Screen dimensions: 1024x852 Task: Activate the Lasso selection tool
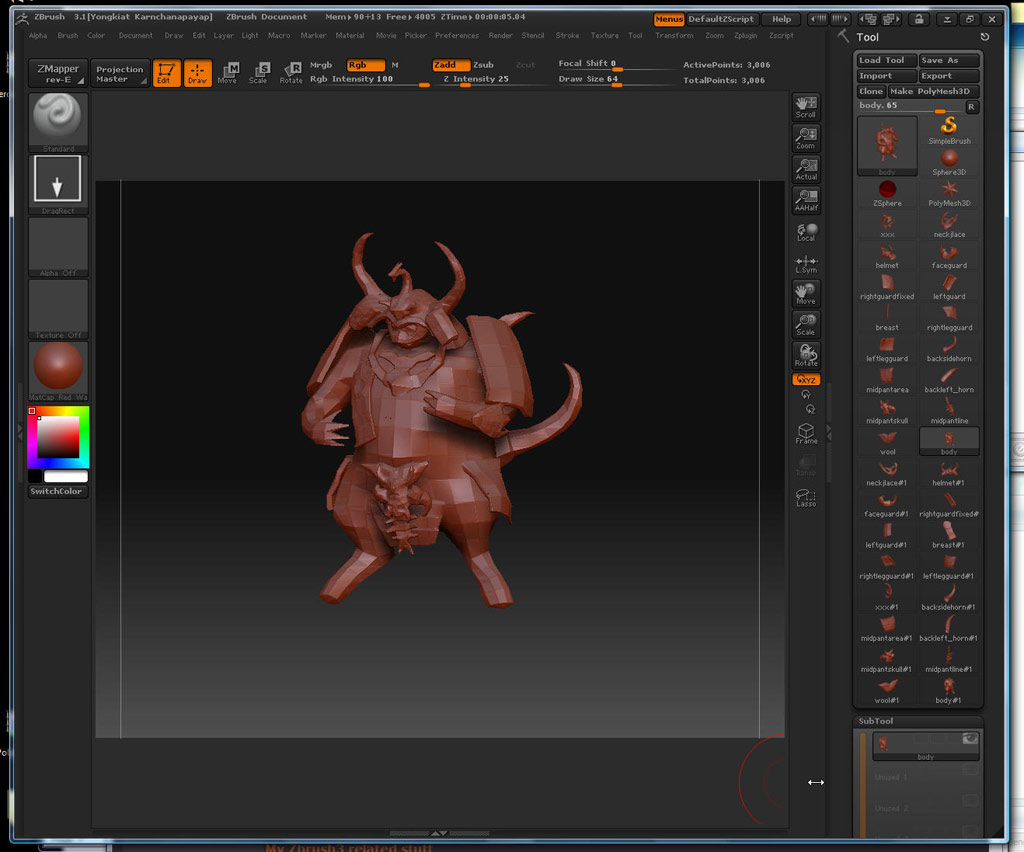pos(806,497)
